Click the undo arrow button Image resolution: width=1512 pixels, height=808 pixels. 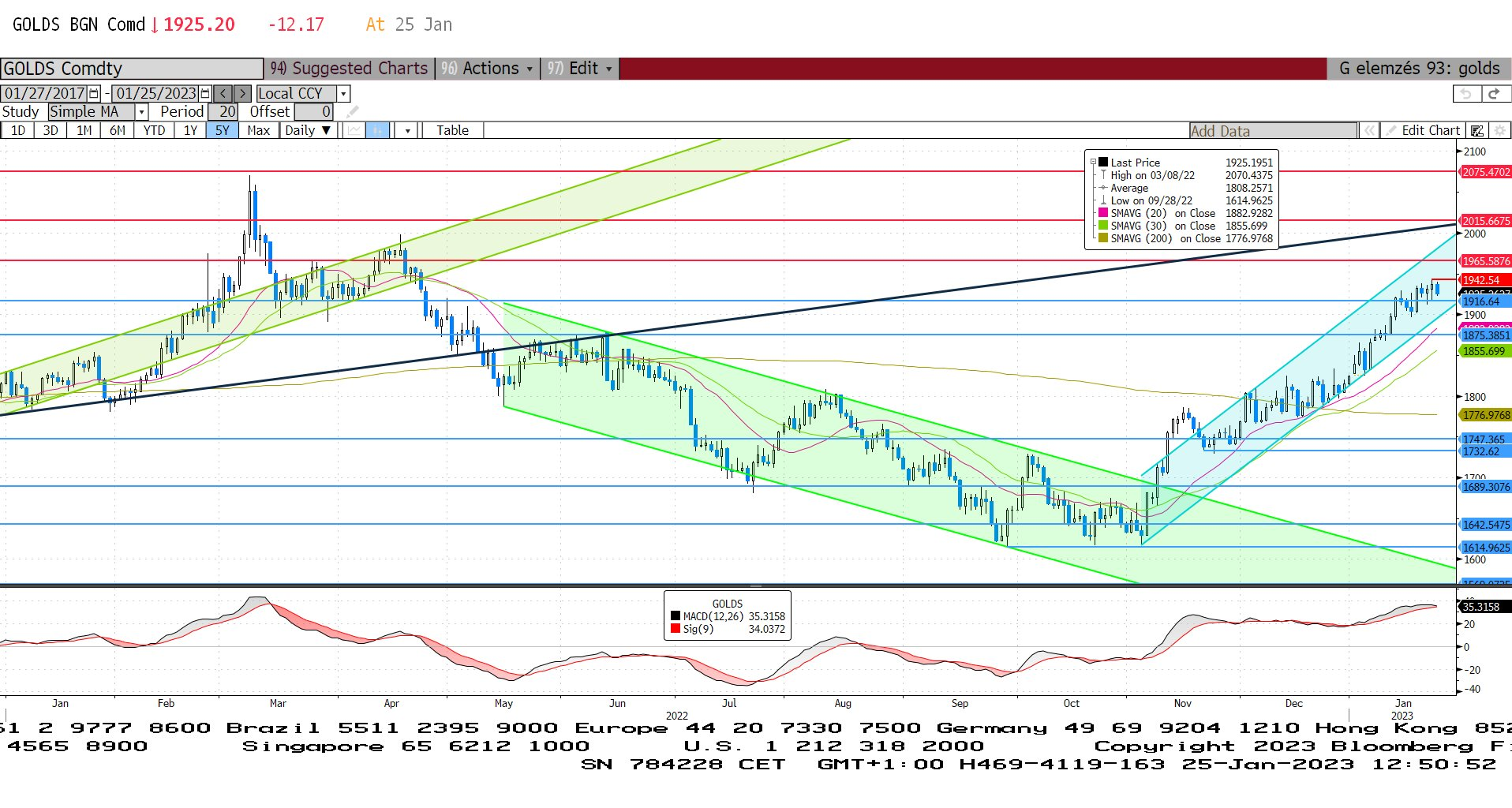(x=1466, y=93)
